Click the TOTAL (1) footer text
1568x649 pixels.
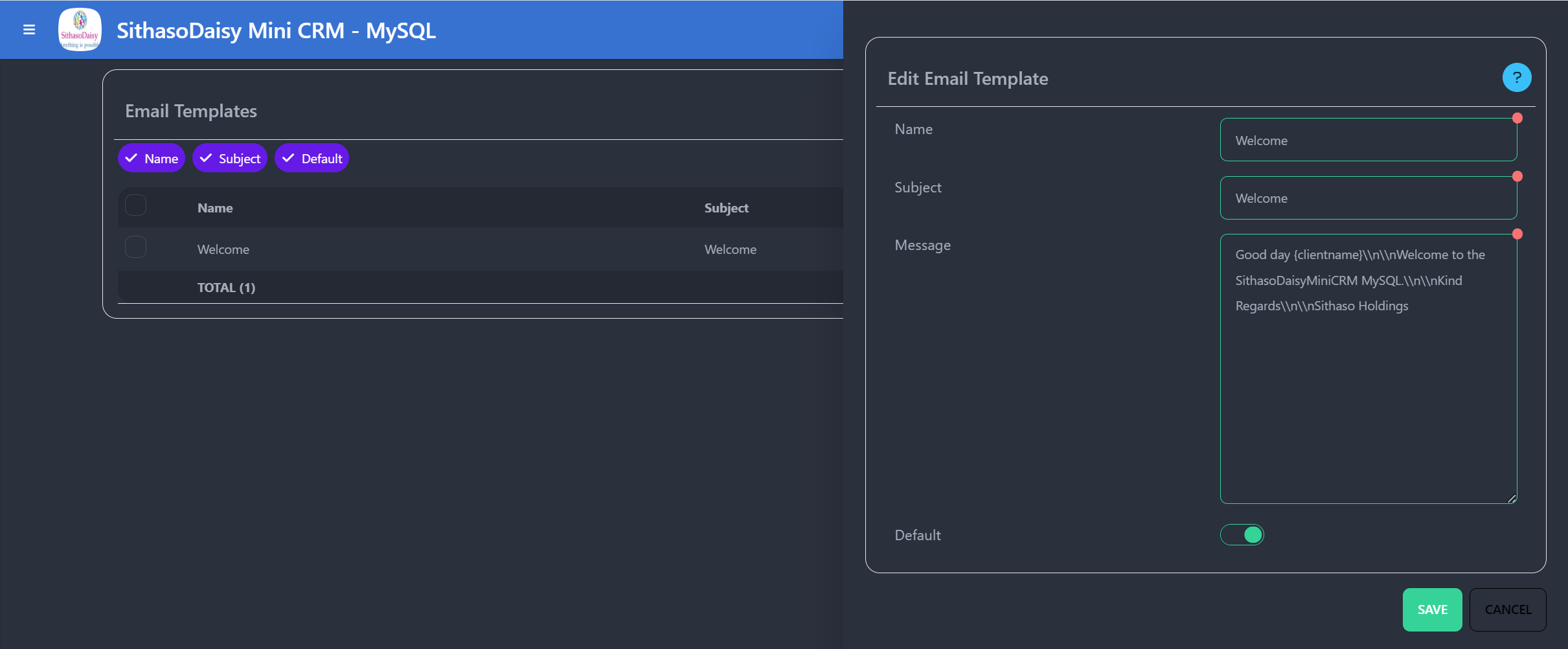coord(227,288)
